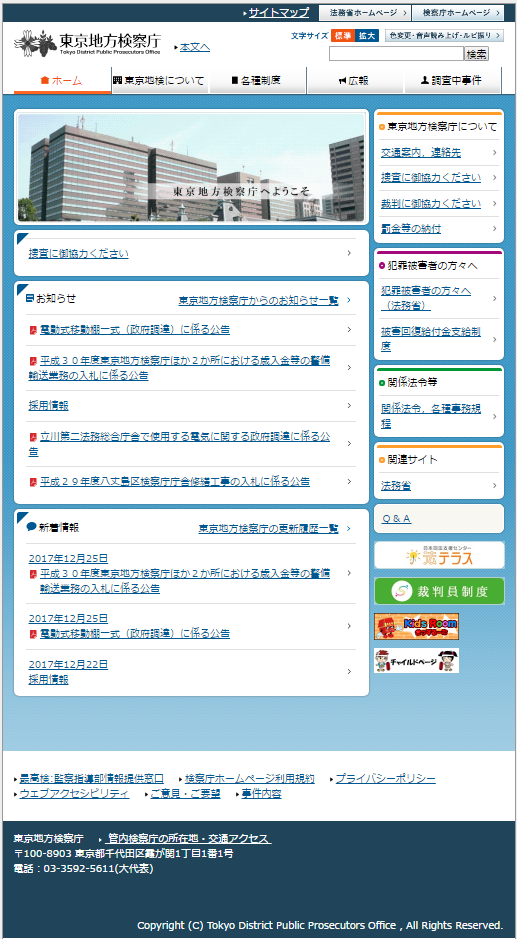Open 東京地方検察庁の更新履歴一覧

(x=269, y=529)
